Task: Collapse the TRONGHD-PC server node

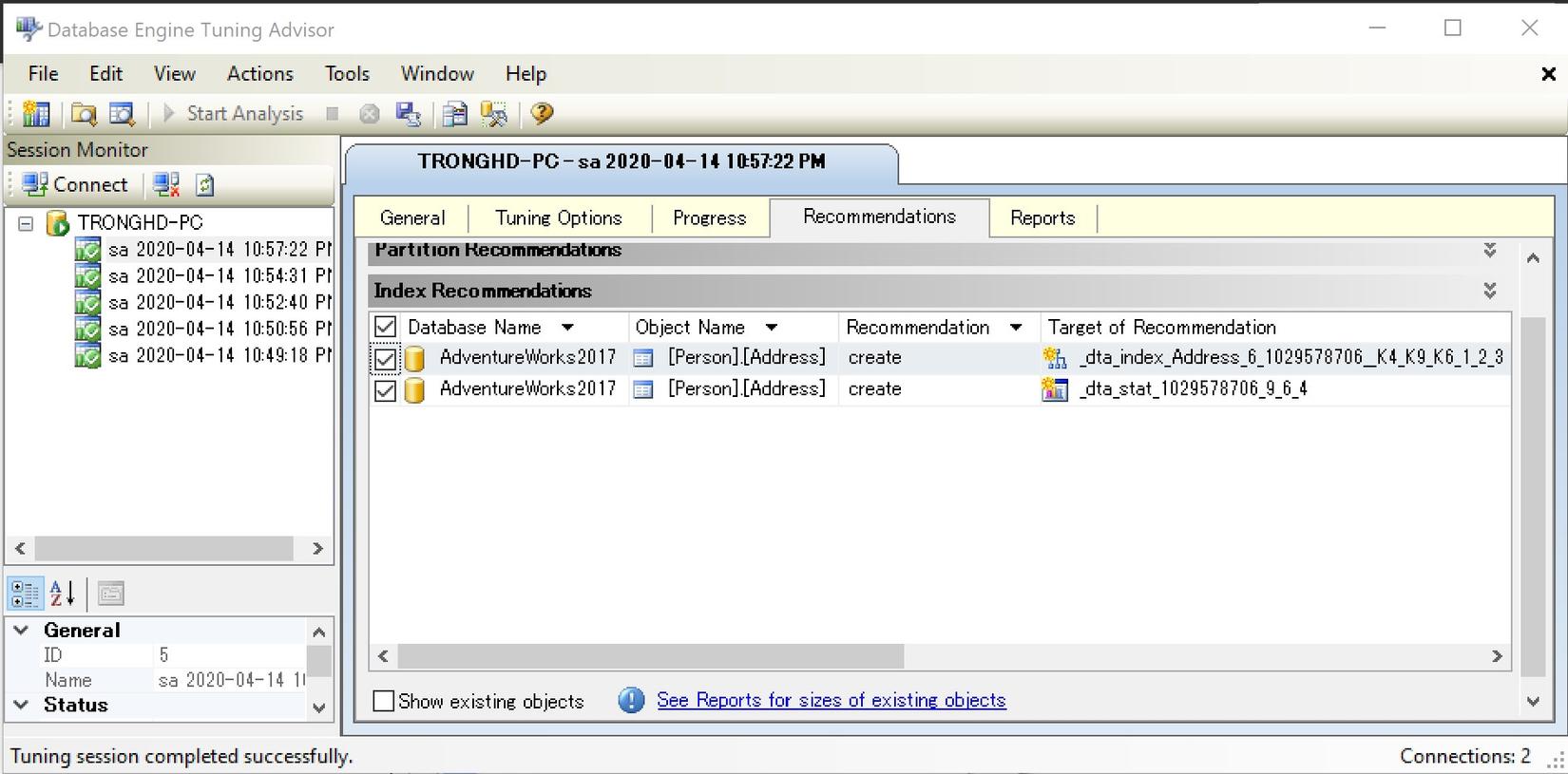Action: click(26, 224)
